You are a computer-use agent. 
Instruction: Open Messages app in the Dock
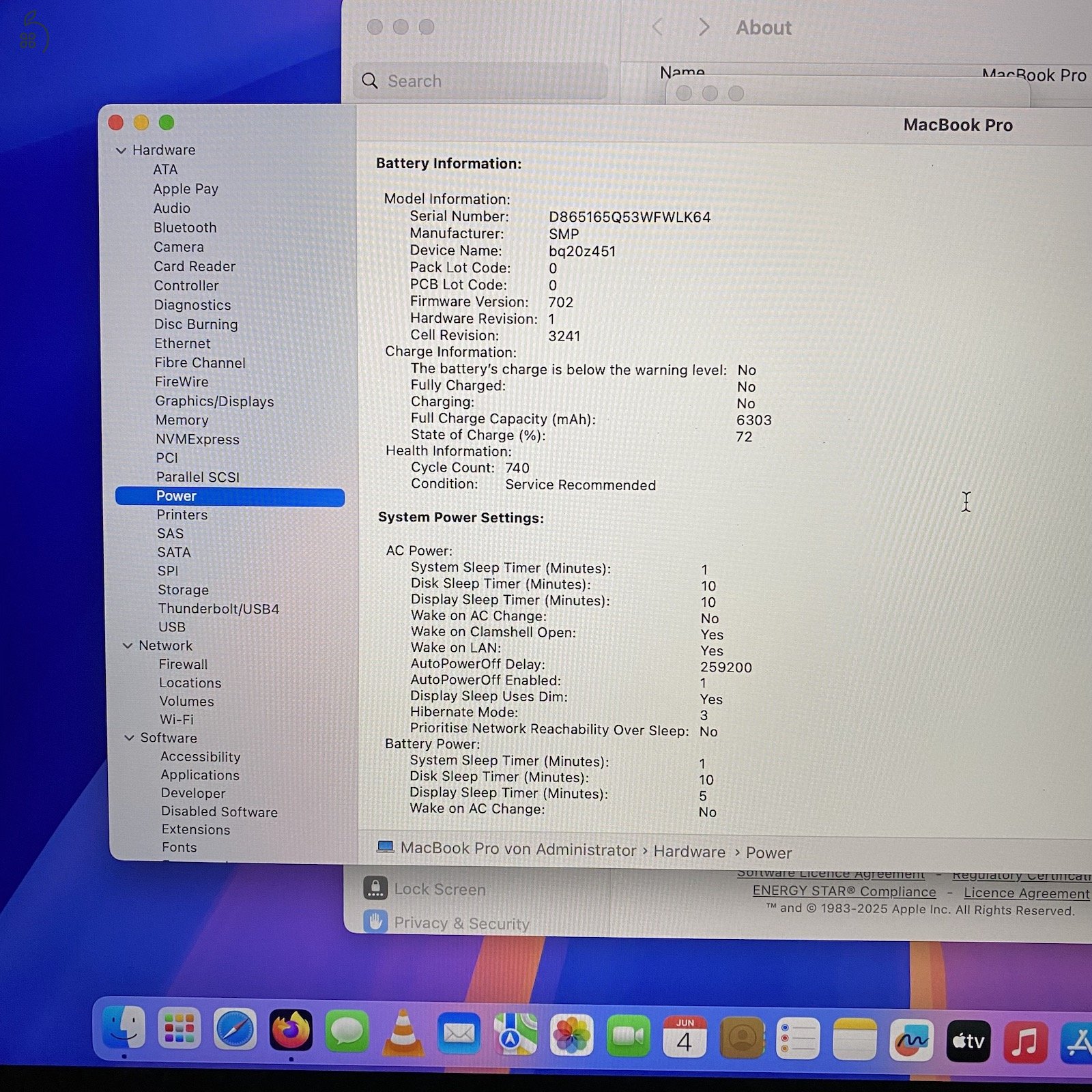click(347, 1031)
